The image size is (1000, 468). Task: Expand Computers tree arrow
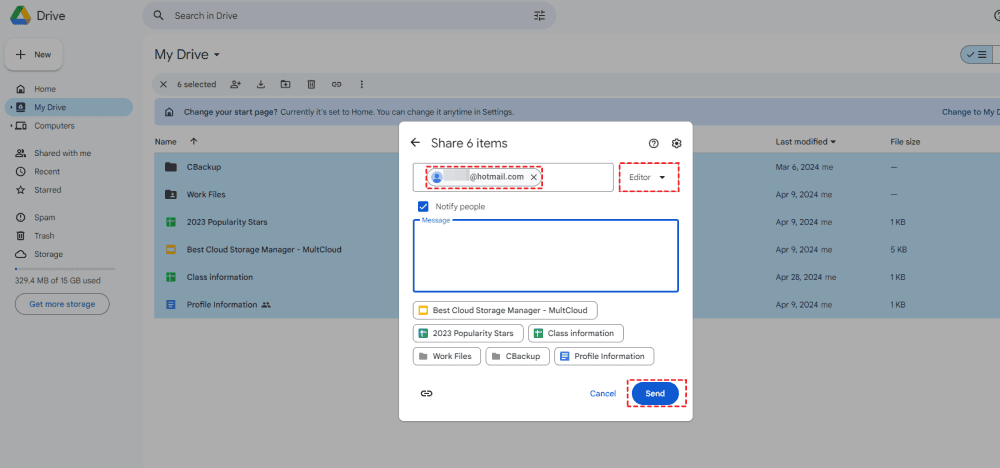tap(11, 126)
